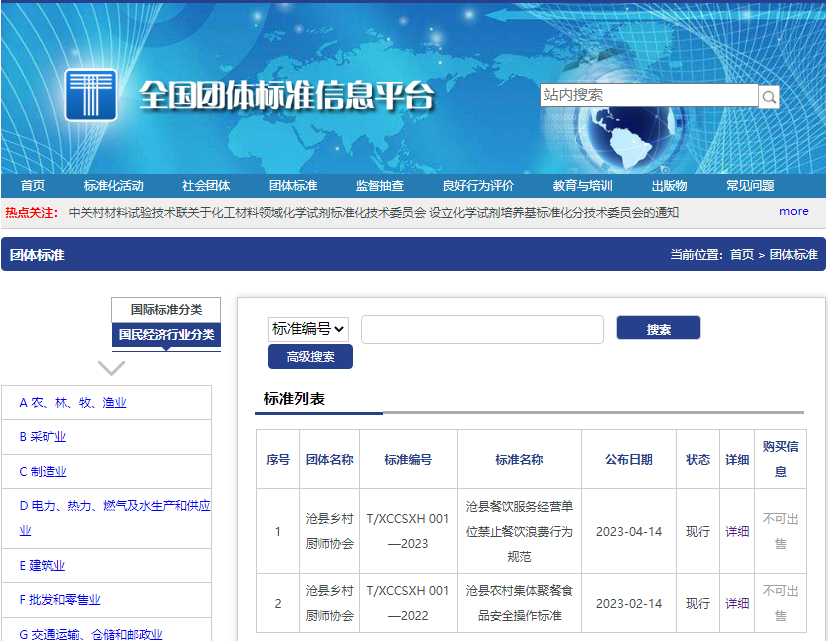Click standard name 沧县餐饮服务经营单位禁止餐饮浪费行为规范
The image size is (828, 641).
[519, 532]
